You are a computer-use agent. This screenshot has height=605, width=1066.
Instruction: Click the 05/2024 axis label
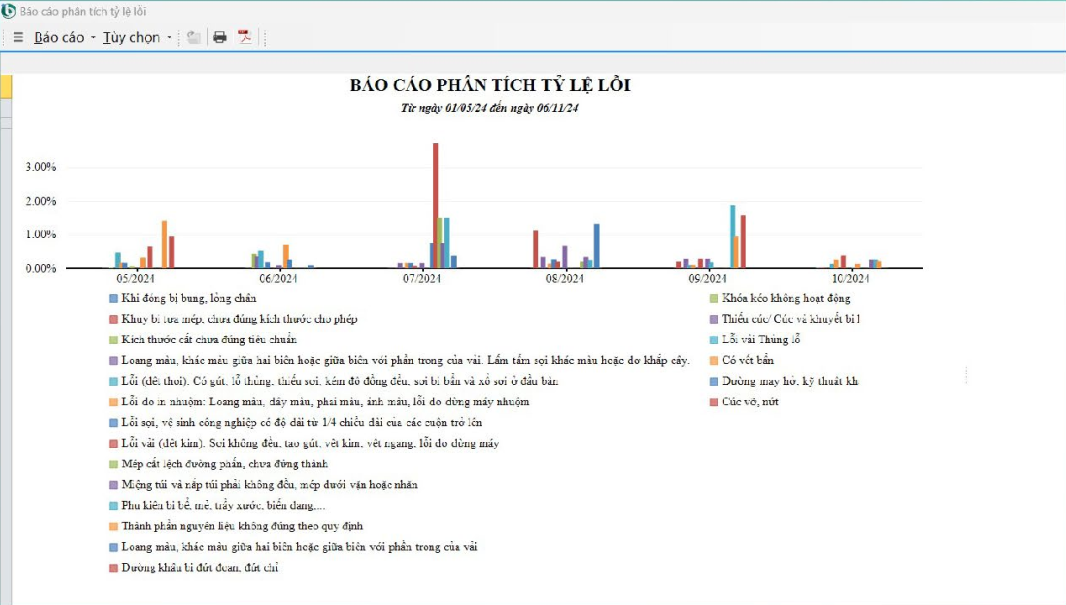tap(135, 279)
